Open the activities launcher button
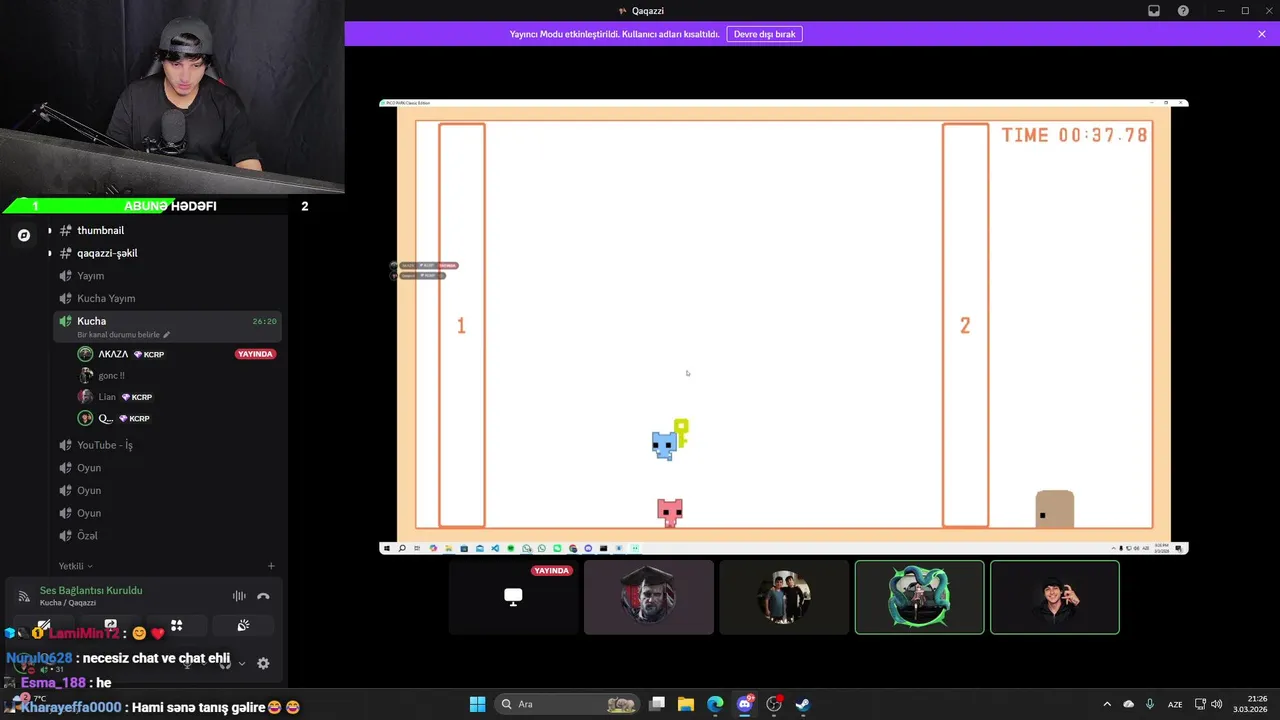This screenshot has width=1280, height=720. 177,626
